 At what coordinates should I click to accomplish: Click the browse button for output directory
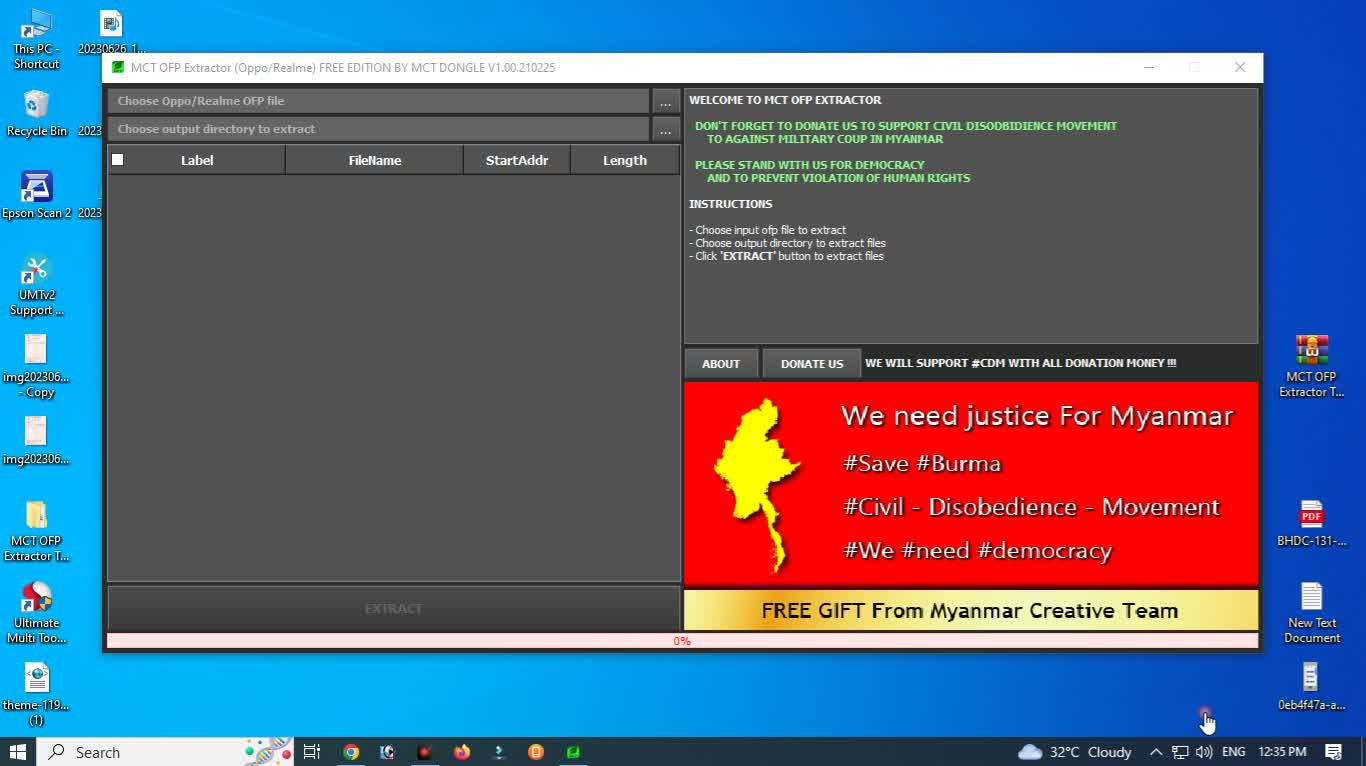(665, 129)
